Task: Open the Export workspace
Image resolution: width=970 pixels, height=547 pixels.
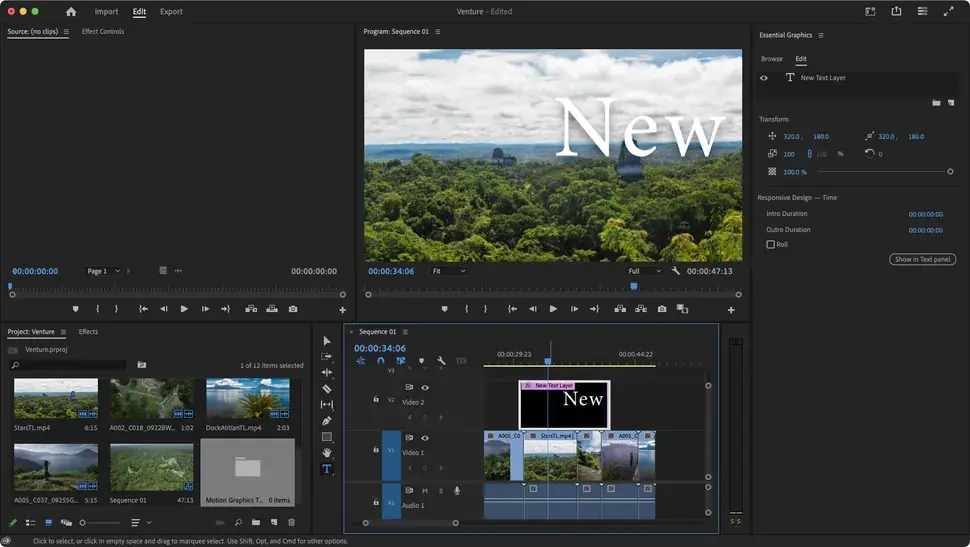Action: (x=171, y=12)
